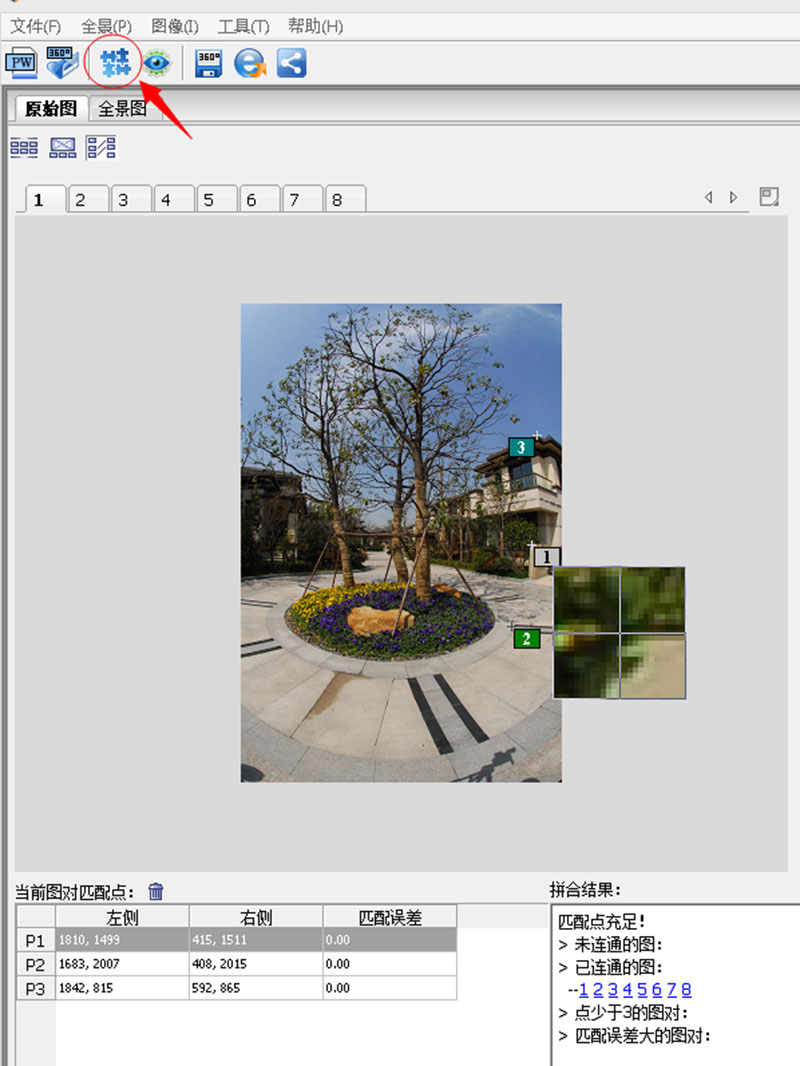The height and width of the screenshot is (1066, 800).
Task: Open image tab 4
Action: (165, 200)
